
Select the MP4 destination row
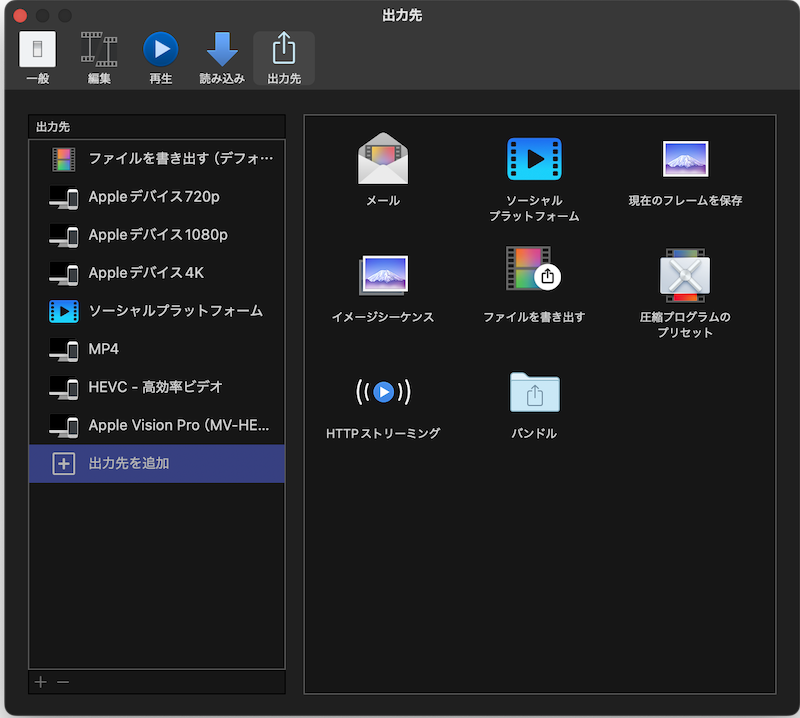157,349
